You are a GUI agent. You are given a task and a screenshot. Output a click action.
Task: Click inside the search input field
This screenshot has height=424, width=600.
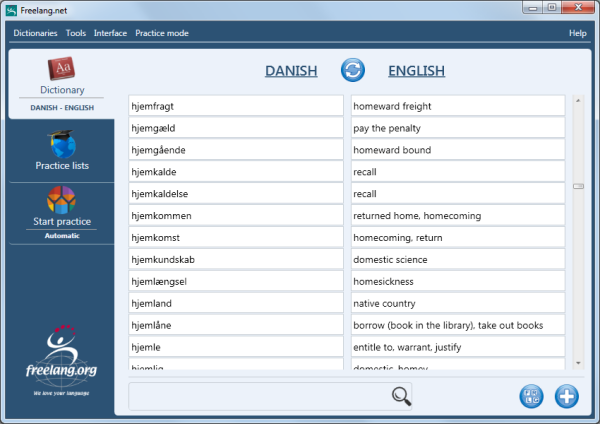pos(258,396)
